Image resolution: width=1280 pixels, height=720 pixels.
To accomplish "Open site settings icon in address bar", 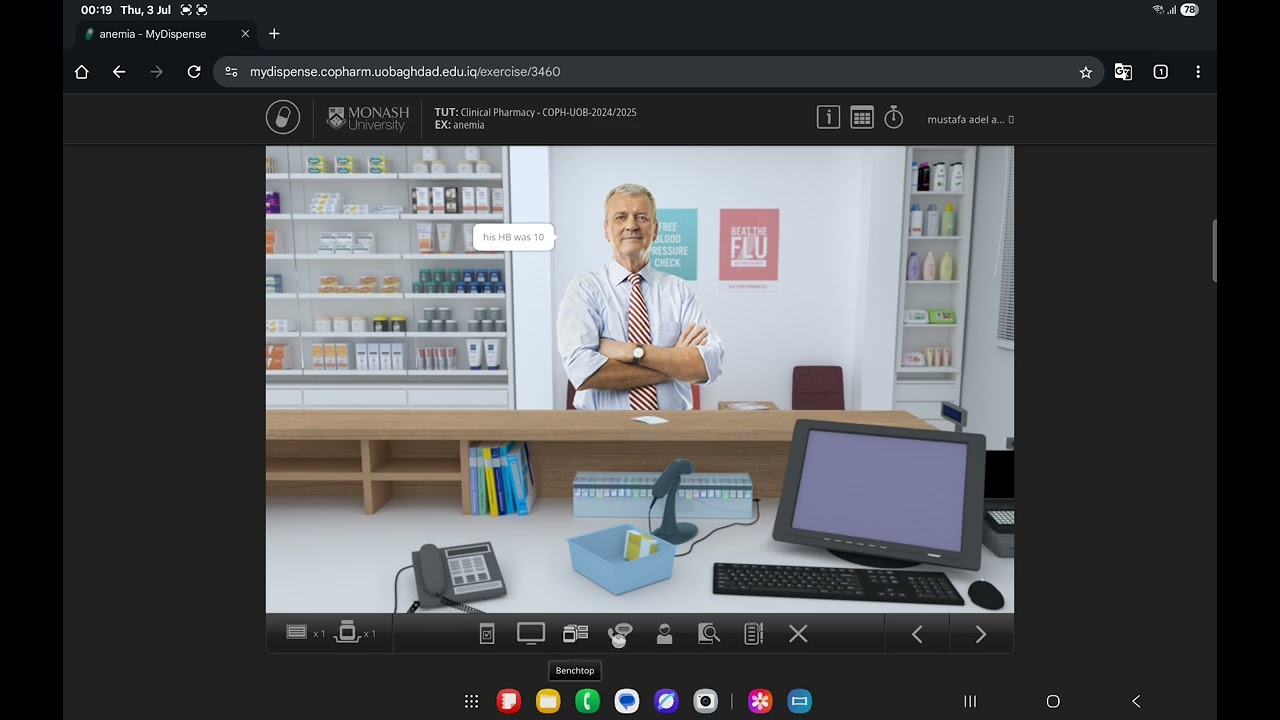I will pos(231,72).
